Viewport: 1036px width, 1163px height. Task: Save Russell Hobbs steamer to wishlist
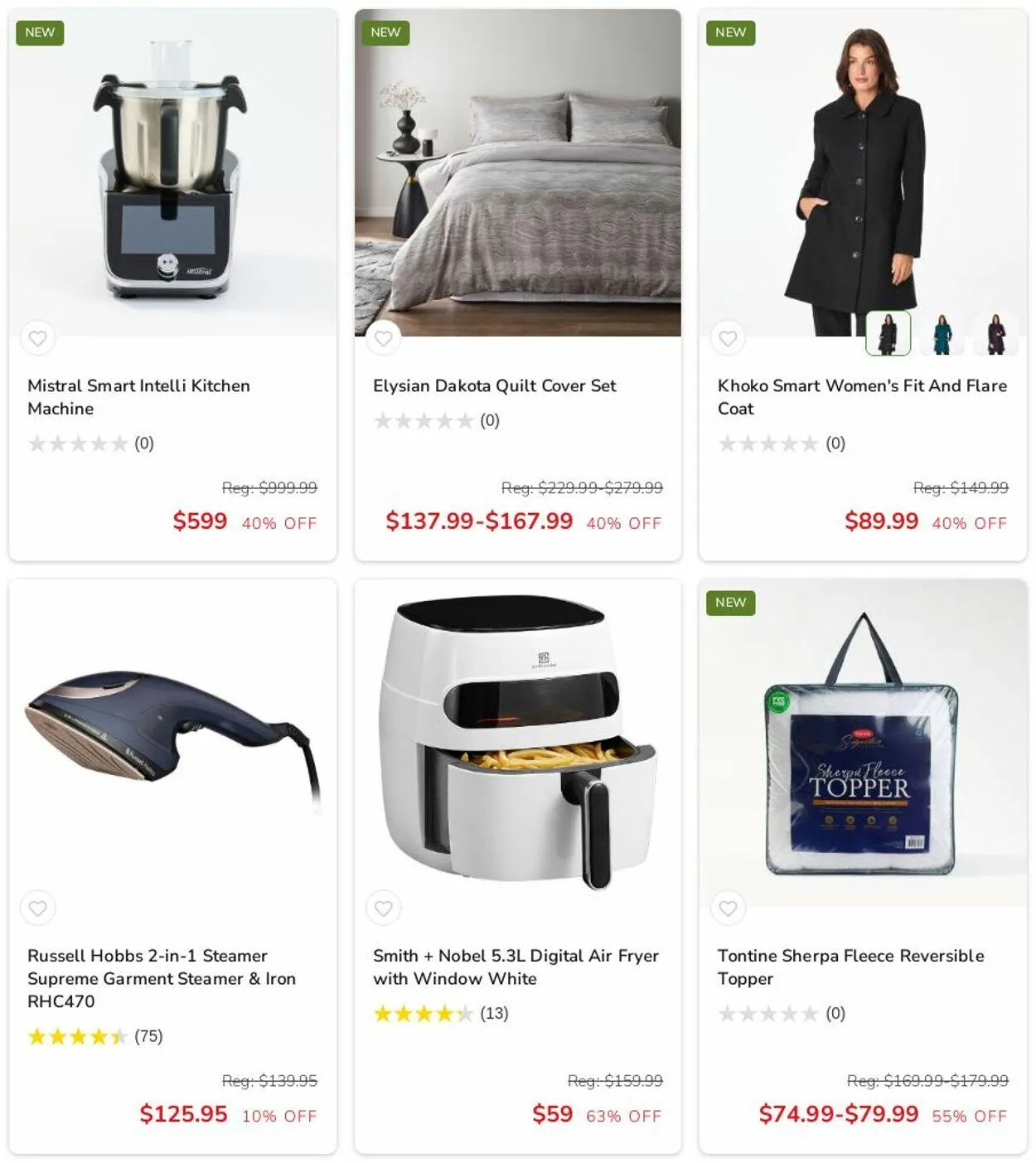[38, 908]
